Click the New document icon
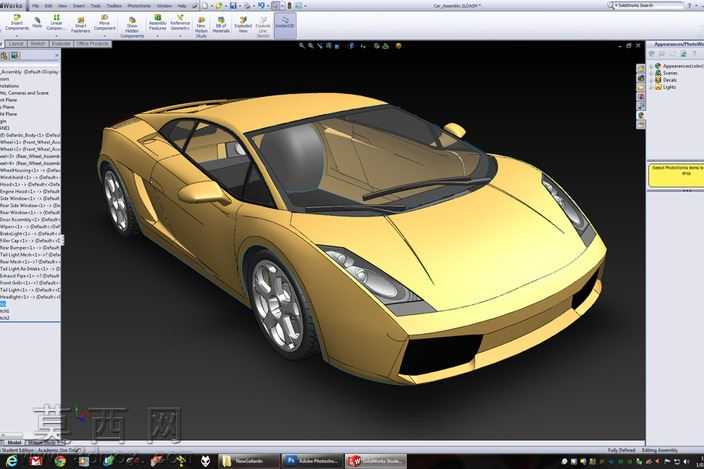Viewport: 704px width, 469px height. point(205,6)
